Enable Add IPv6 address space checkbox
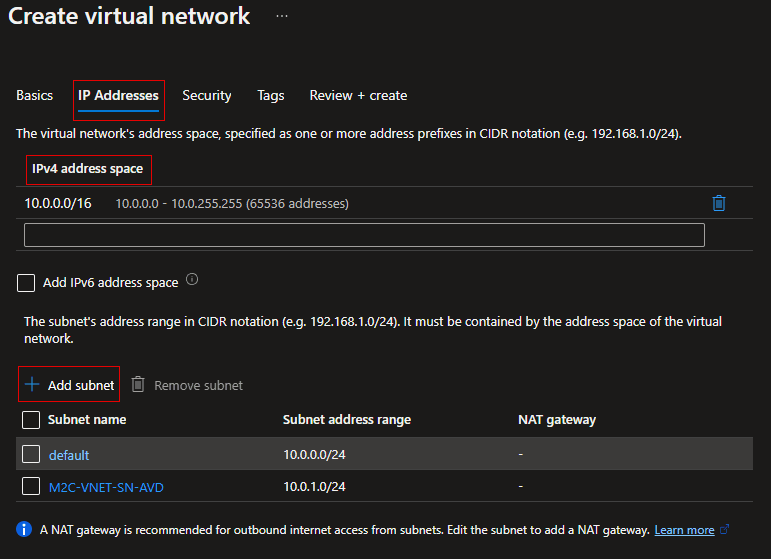Image resolution: width=771 pixels, height=559 pixels. 26,283
